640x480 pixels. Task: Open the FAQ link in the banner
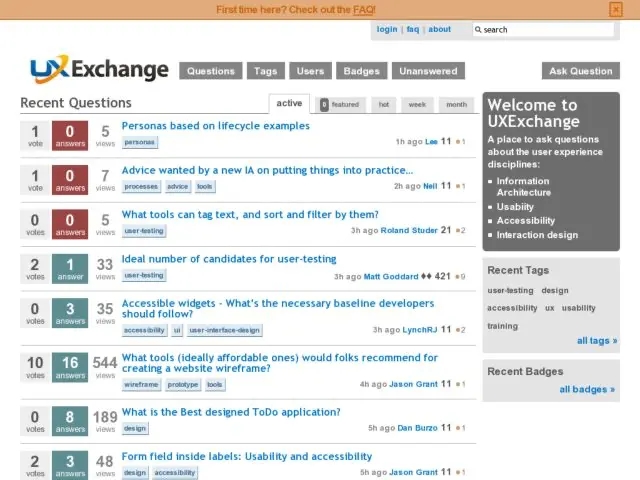pyautogui.click(x=364, y=9)
